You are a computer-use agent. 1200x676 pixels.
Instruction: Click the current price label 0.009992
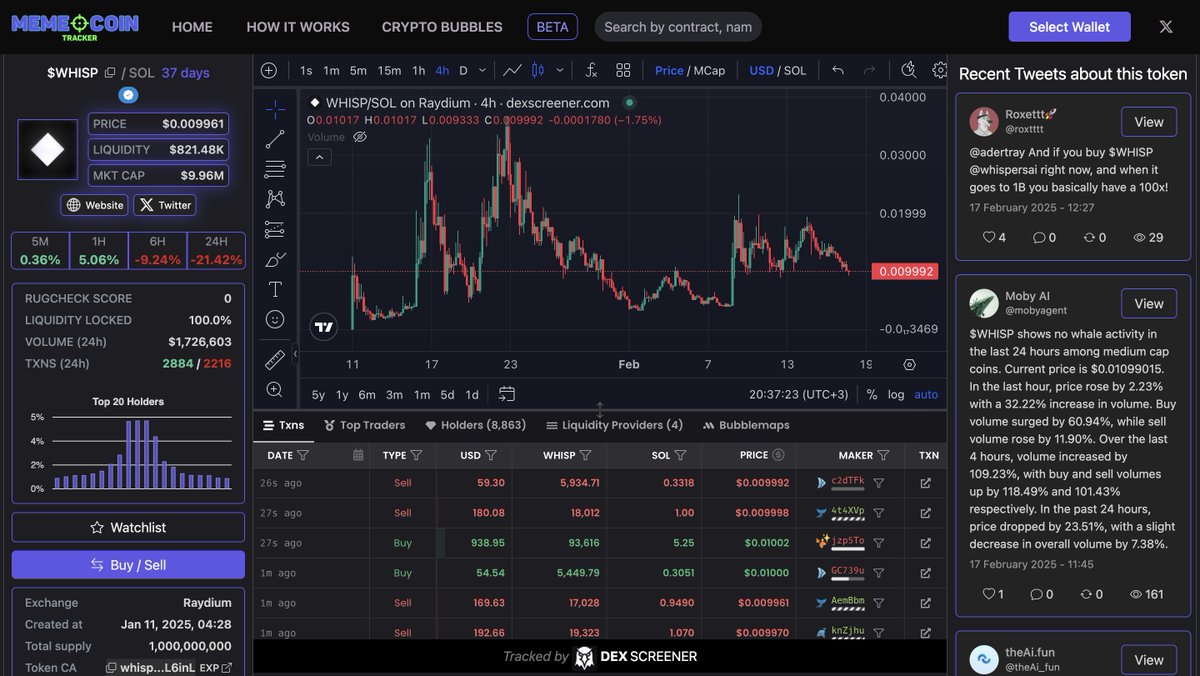pyautogui.click(x=904, y=271)
